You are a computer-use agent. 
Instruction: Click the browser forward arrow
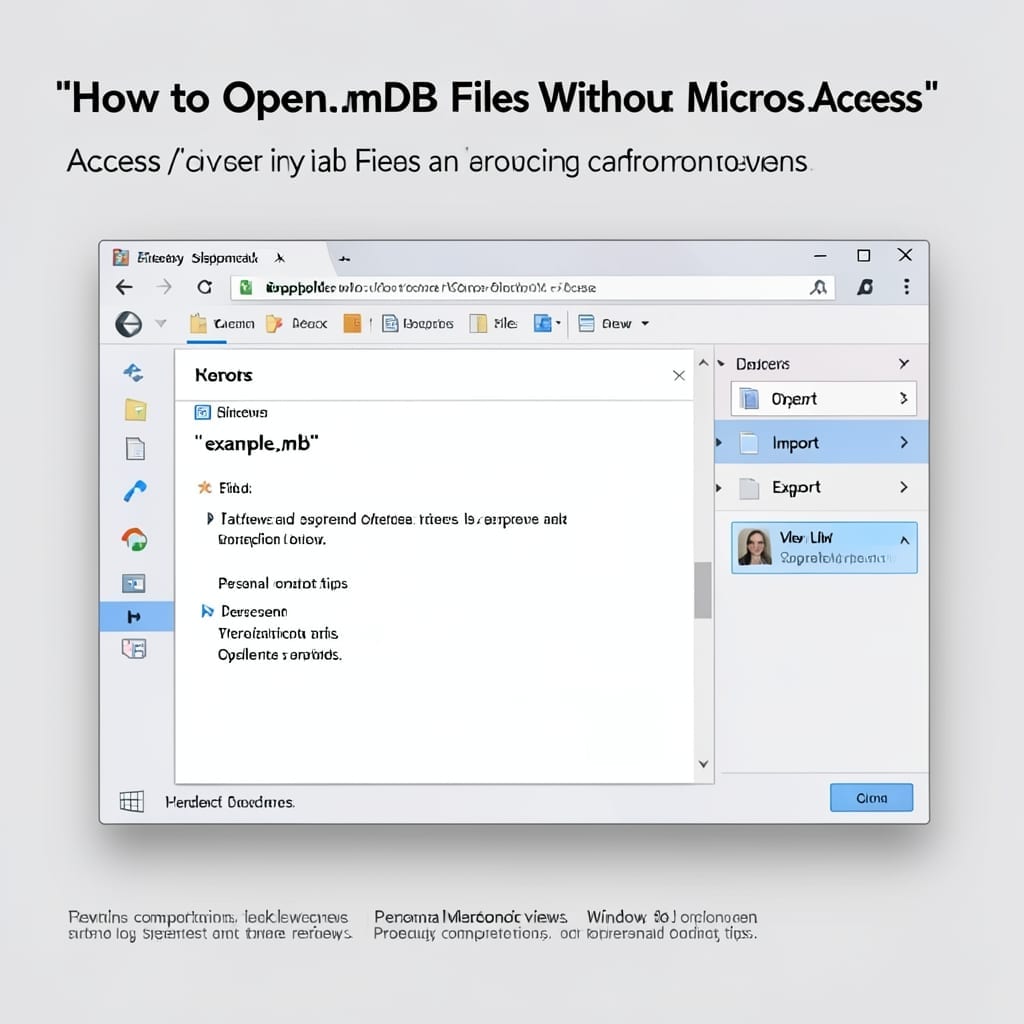164,287
